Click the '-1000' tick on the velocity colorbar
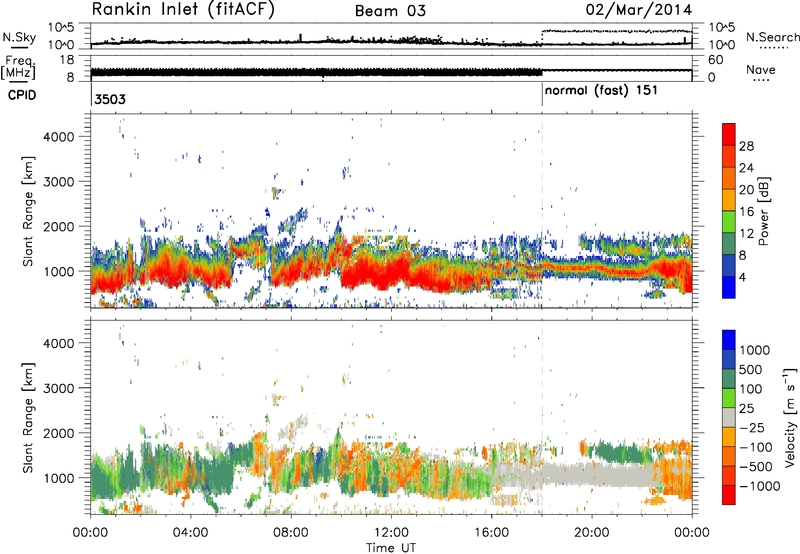Screen dimensions: 800x554 tap(759, 486)
